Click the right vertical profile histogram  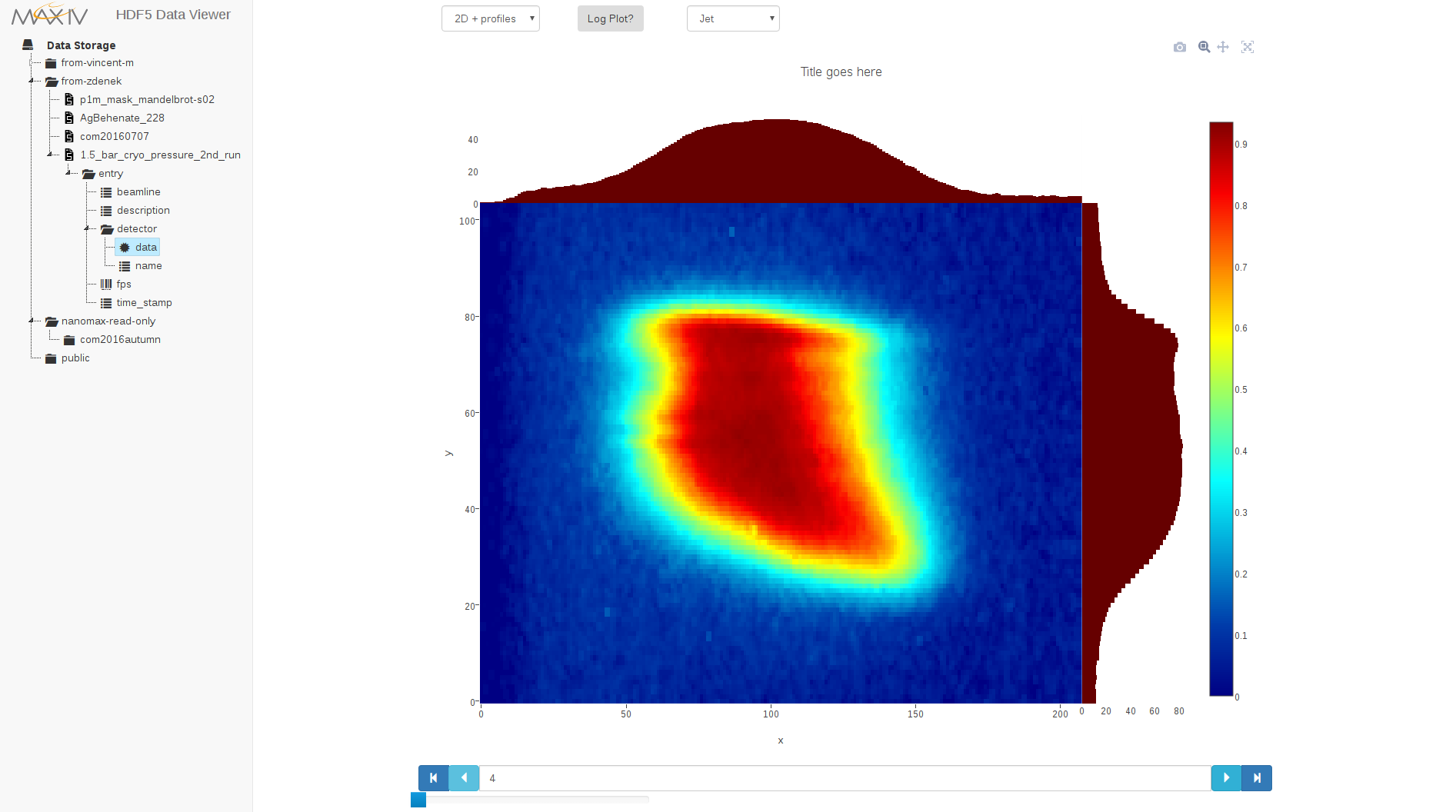(x=1132, y=453)
